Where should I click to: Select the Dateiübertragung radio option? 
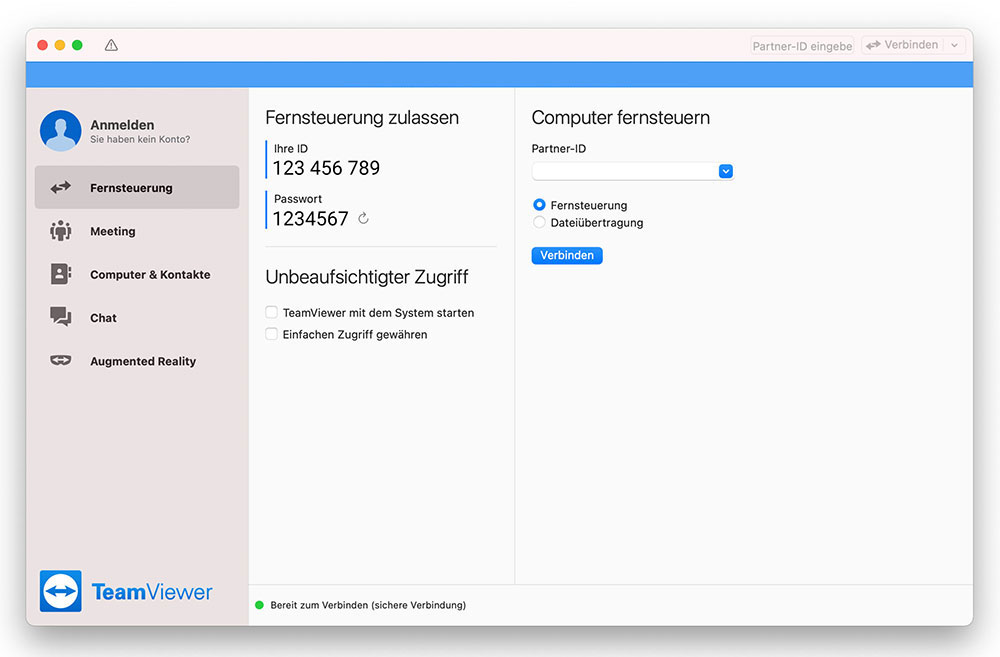pyautogui.click(x=540, y=223)
